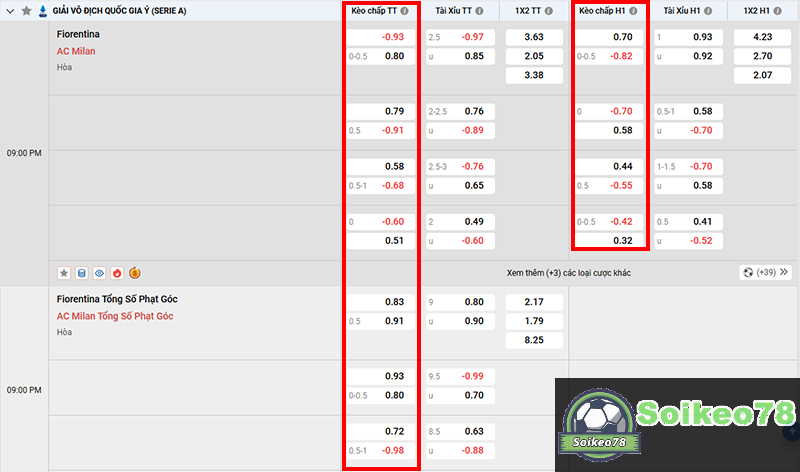Toggle favorite star for Fiorentina match
This screenshot has height=472, width=800.
[64, 272]
